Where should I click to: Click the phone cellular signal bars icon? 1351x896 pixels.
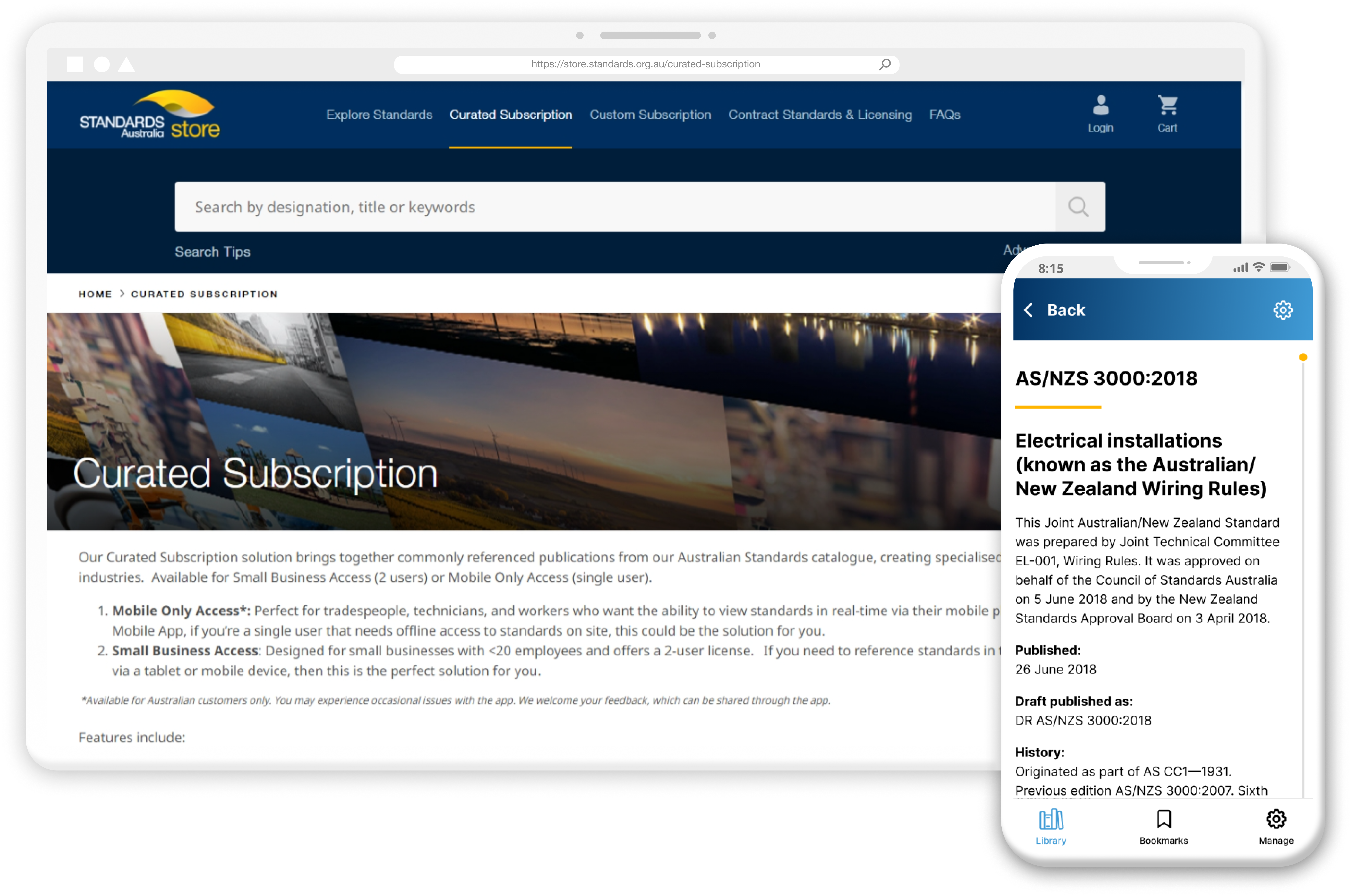(1240, 267)
